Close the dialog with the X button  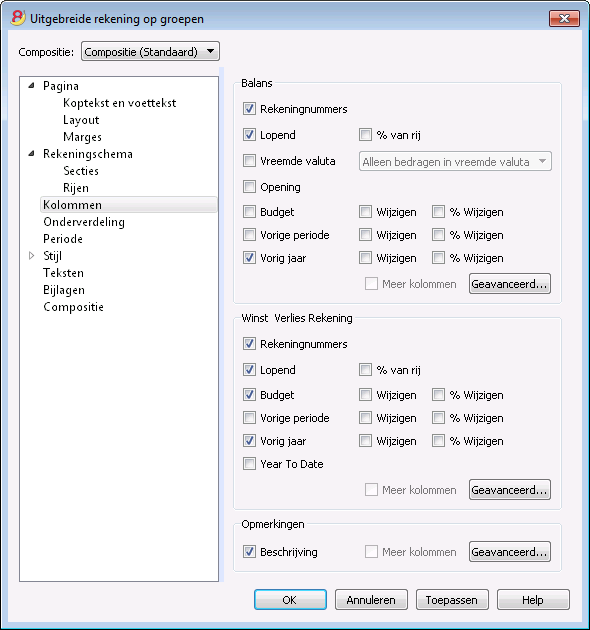(564, 18)
